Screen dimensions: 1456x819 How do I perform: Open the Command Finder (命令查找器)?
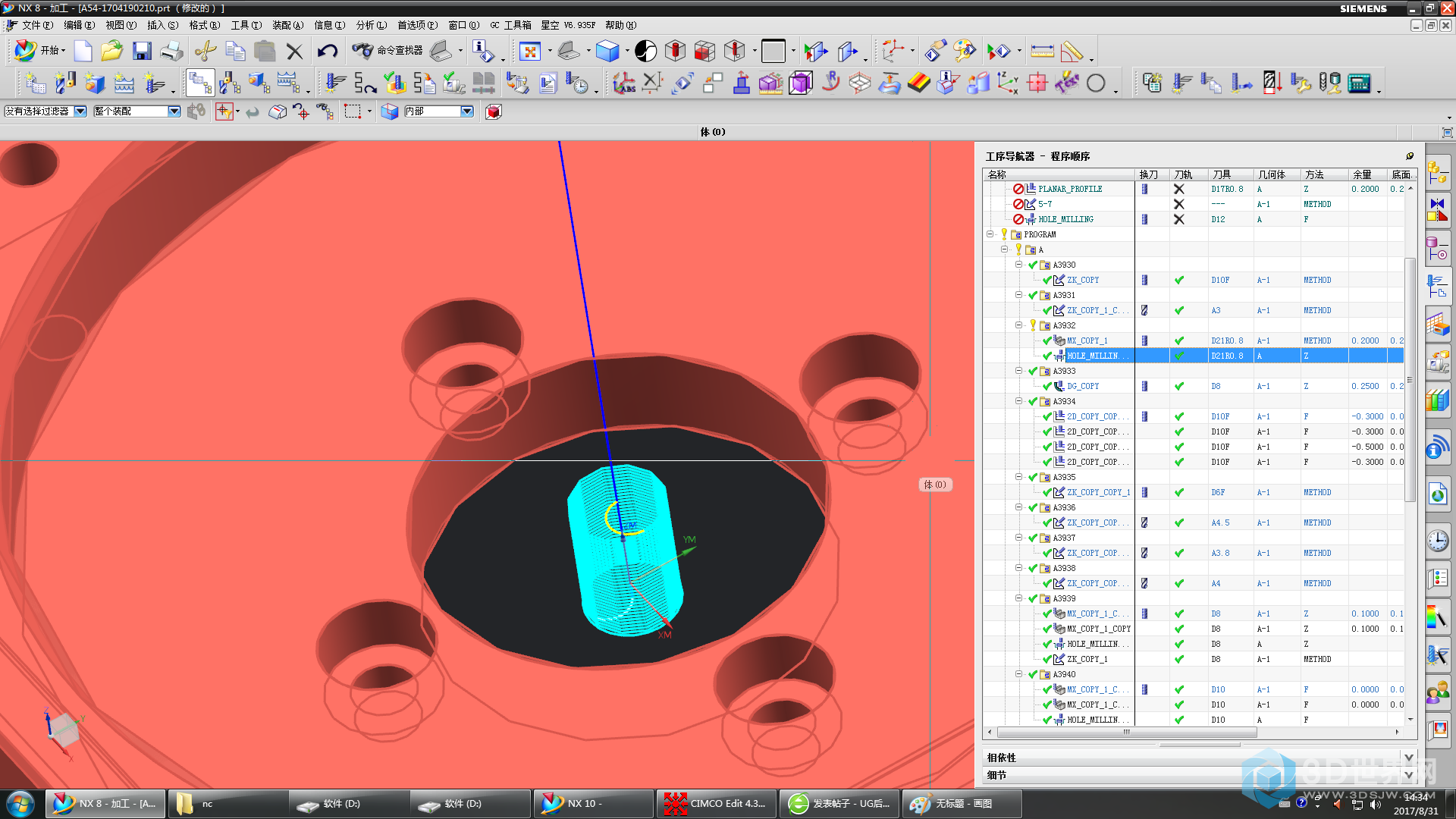pyautogui.click(x=387, y=51)
